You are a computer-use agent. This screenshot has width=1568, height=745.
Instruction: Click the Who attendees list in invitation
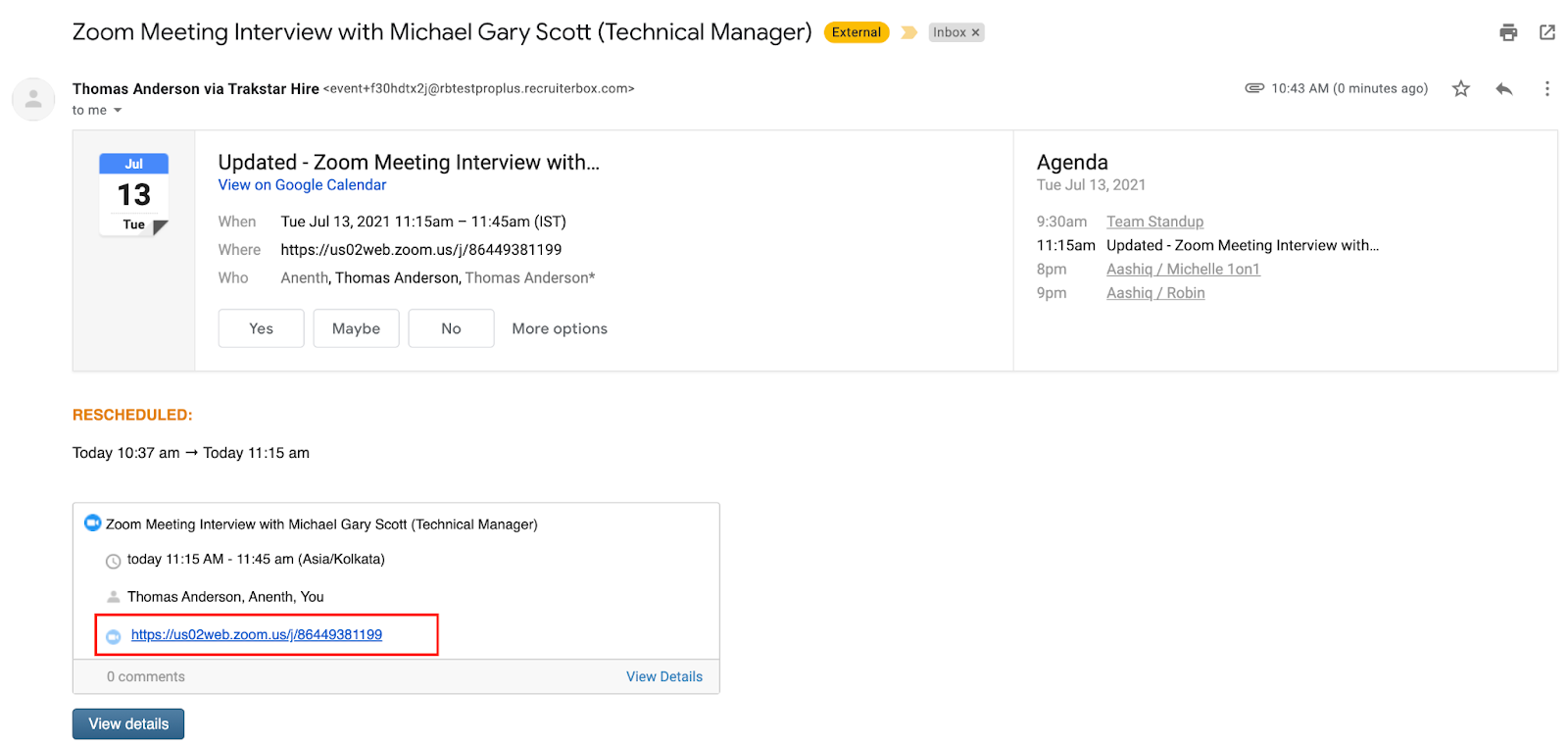click(438, 278)
